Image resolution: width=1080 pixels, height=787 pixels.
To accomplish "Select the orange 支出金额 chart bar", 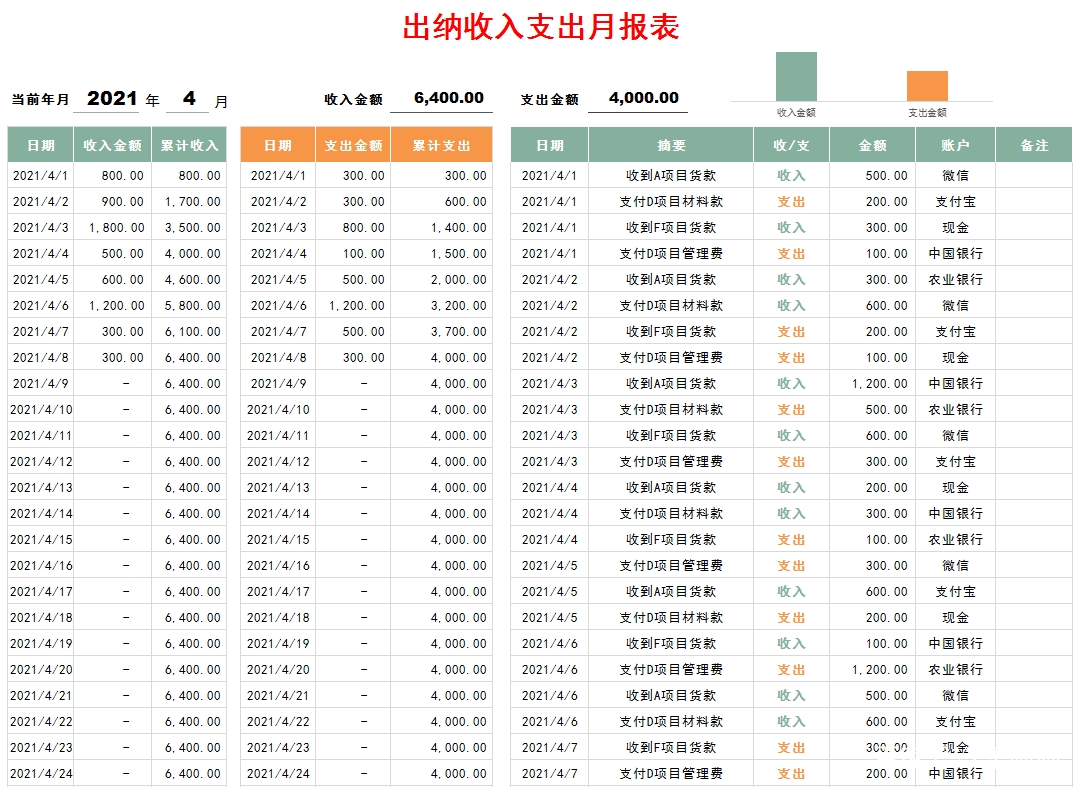I will pos(927,86).
